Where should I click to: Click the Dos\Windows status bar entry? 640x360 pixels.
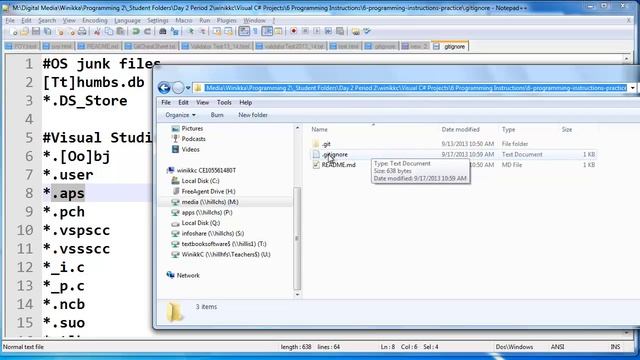(x=514, y=347)
